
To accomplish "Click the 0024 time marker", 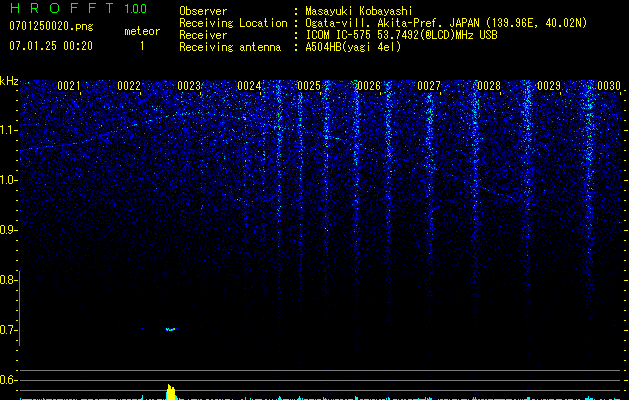I will [249, 86].
